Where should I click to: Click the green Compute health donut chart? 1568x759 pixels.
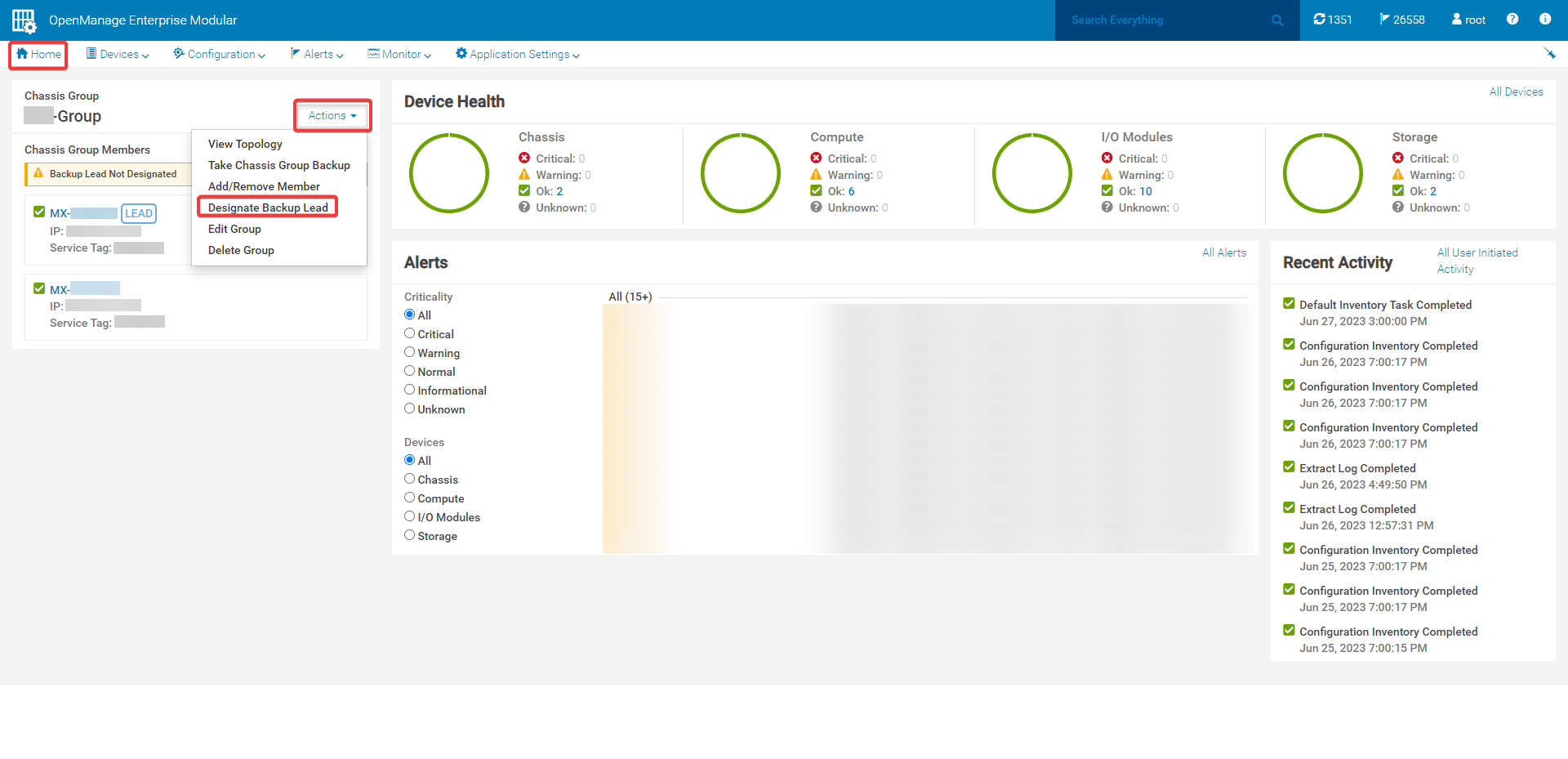tap(741, 172)
